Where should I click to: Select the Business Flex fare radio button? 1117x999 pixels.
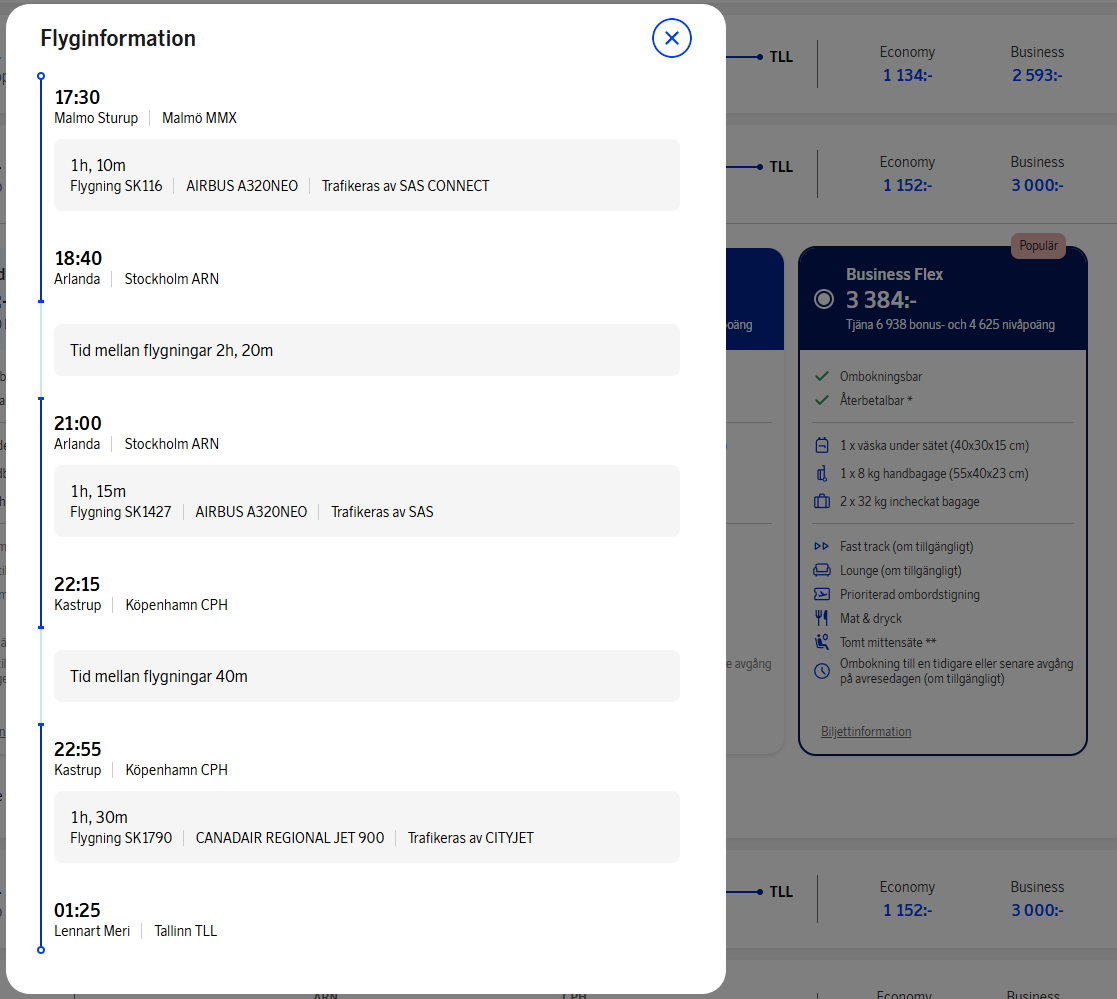(x=824, y=299)
